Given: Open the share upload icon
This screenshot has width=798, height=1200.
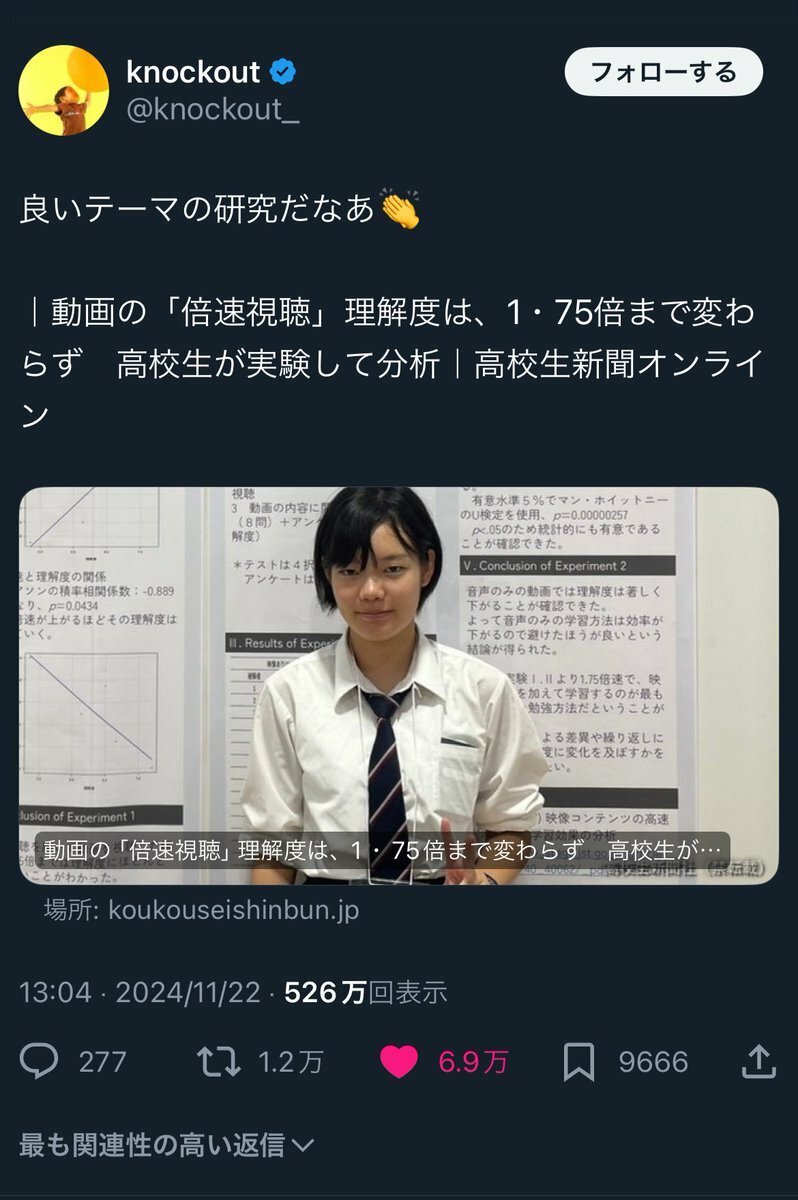Looking at the screenshot, I should [x=759, y=1061].
